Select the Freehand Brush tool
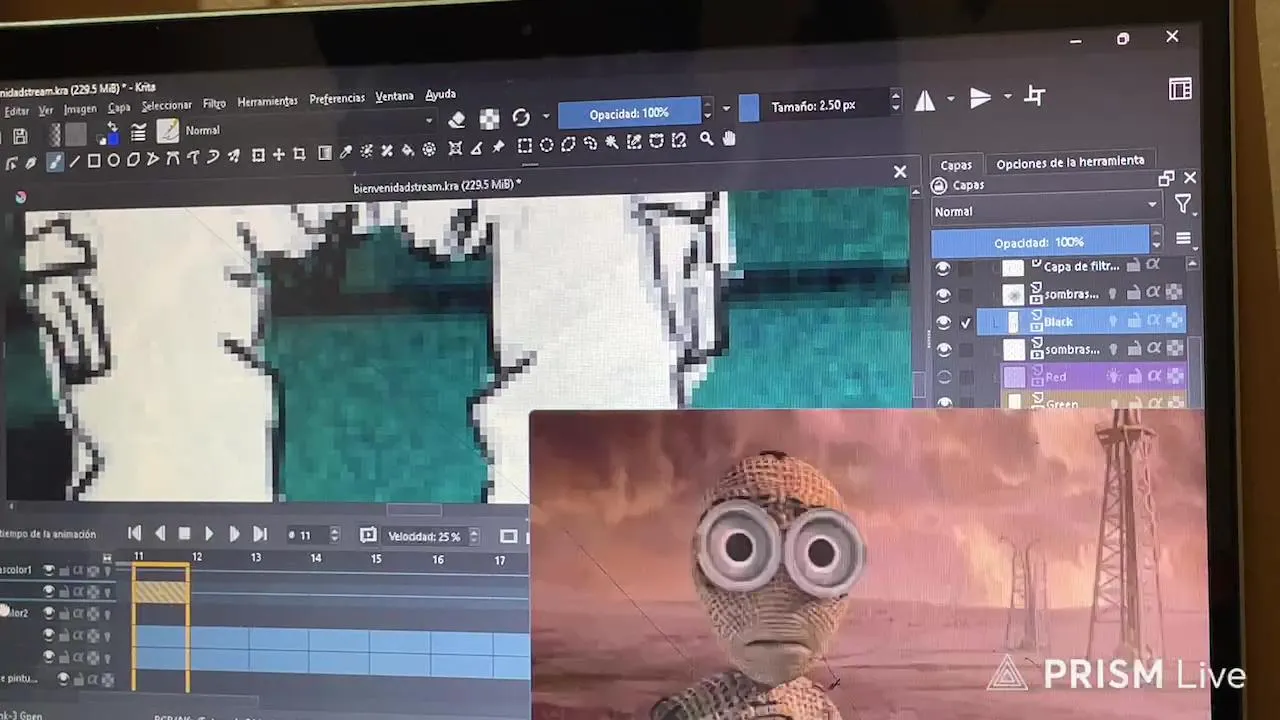The height and width of the screenshot is (720, 1280). point(55,161)
